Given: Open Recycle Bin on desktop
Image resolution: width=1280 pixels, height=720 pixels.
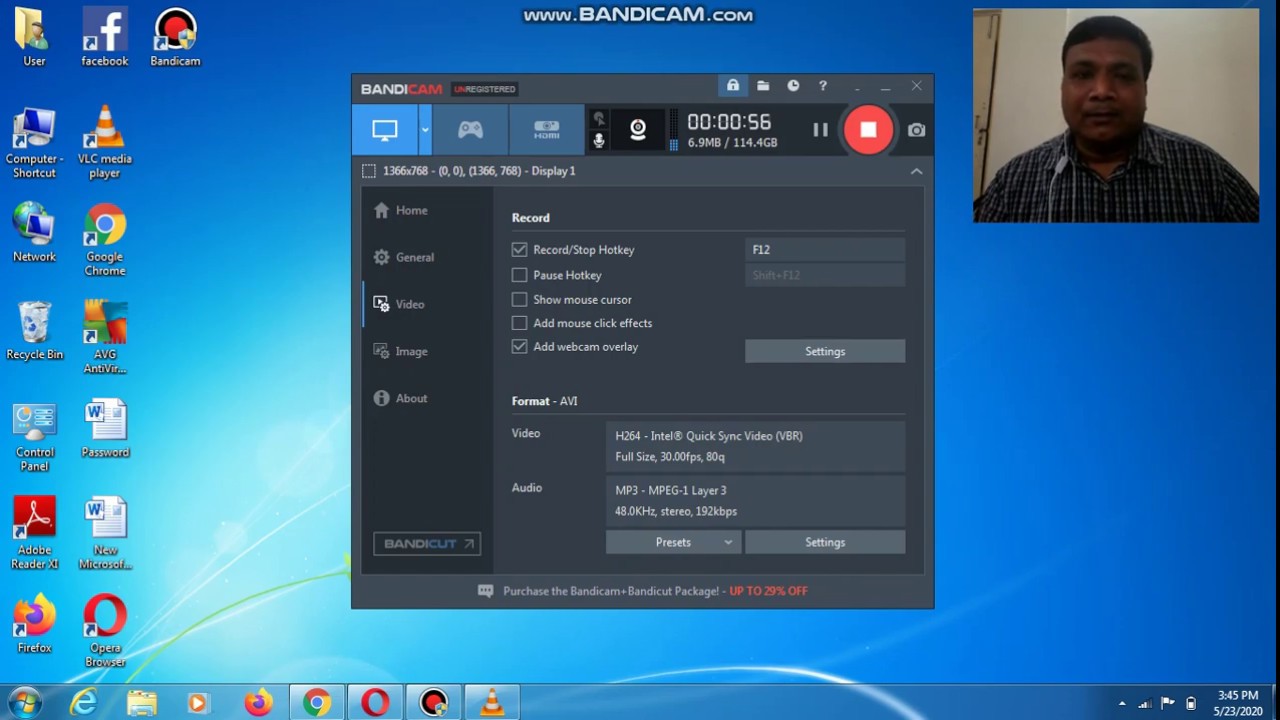Looking at the screenshot, I should click(x=34, y=331).
